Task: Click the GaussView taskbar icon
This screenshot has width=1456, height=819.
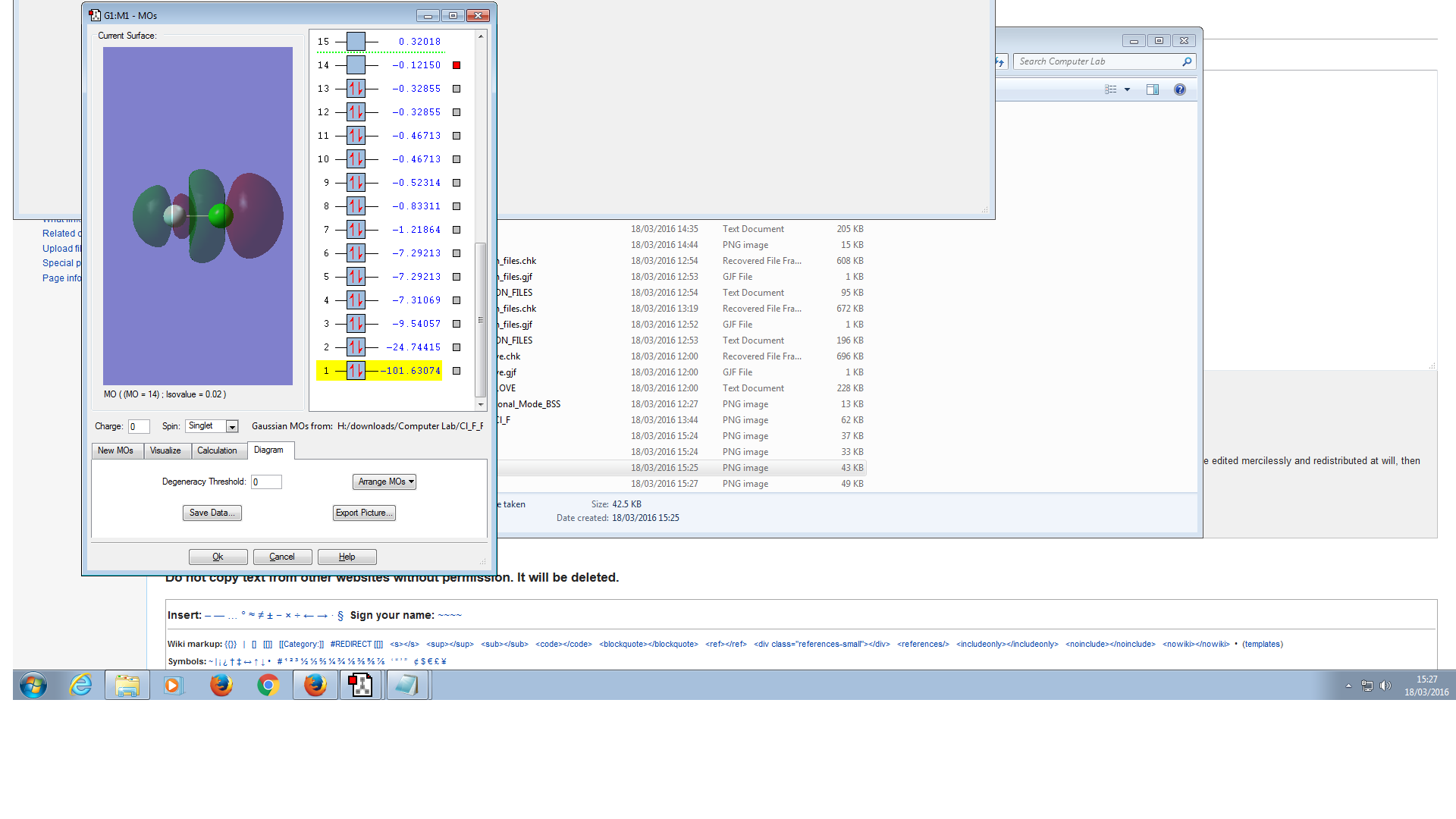Action: tap(361, 686)
